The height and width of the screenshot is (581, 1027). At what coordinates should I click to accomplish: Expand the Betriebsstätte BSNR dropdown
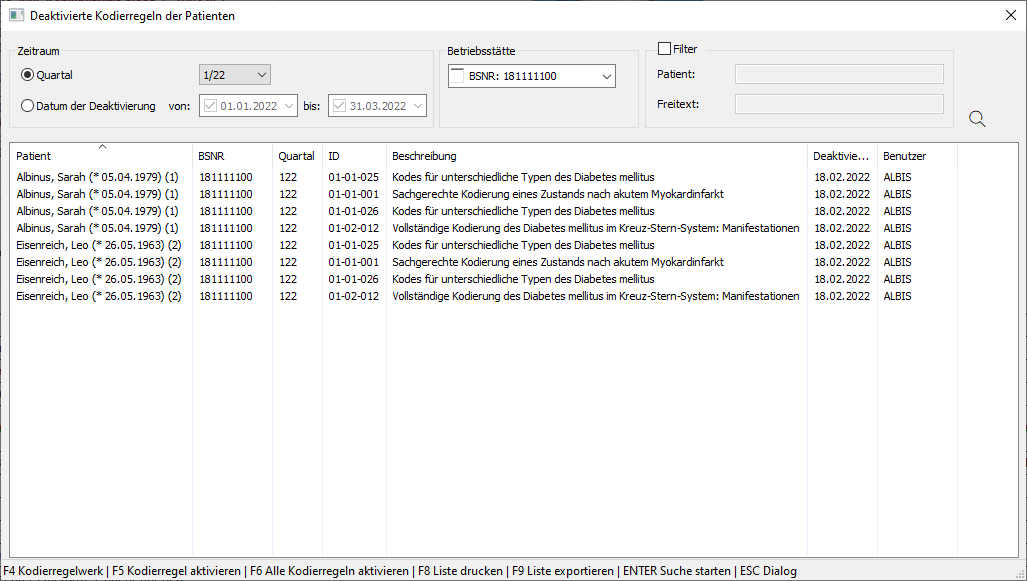coord(607,76)
